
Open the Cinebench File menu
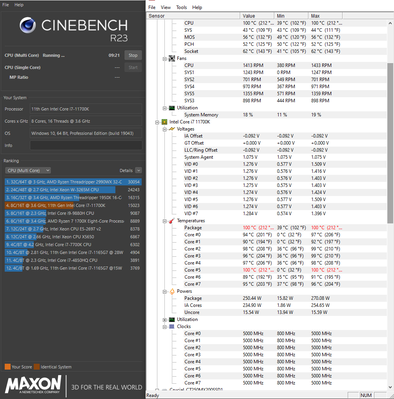tap(6, 5)
